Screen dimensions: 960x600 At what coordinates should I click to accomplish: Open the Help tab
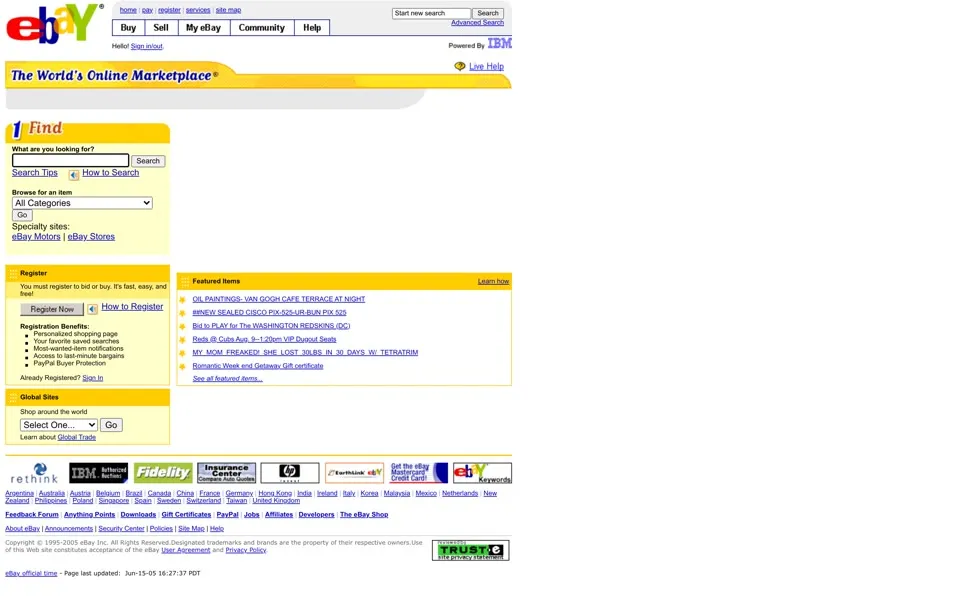tap(312, 28)
